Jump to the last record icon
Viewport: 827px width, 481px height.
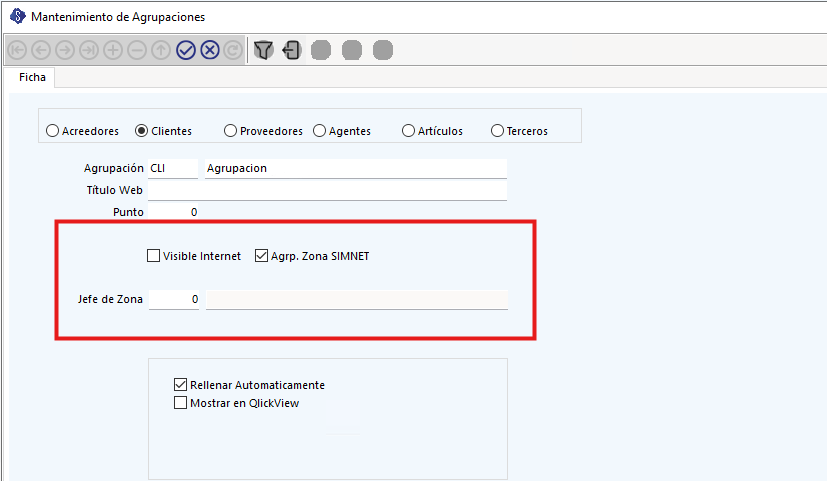point(88,50)
